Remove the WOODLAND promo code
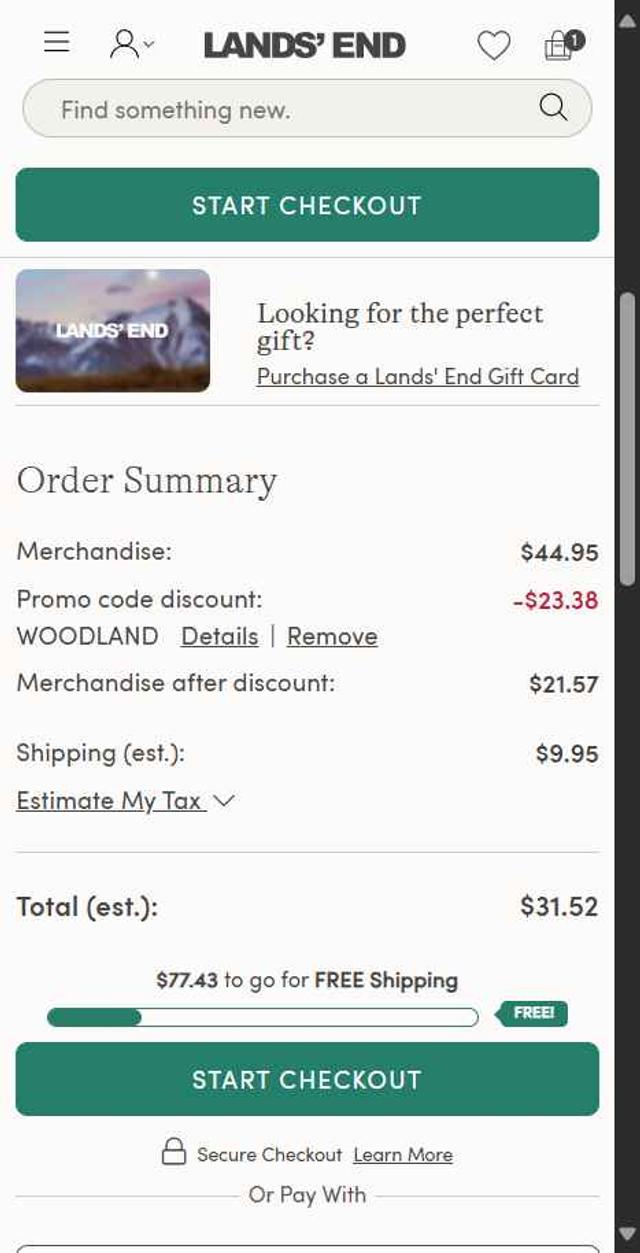Viewport: 640px width, 1253px height. (x=332, y=637)
